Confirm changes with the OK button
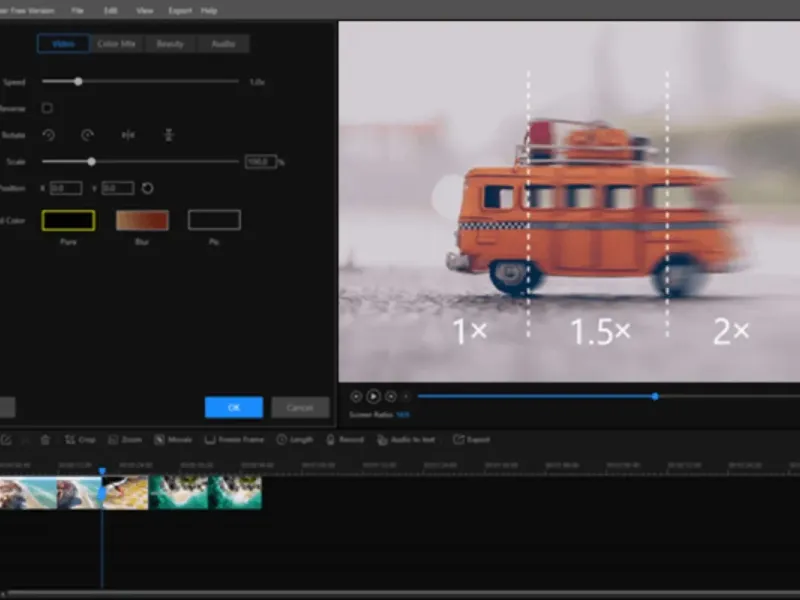This screenshot has width=800, height=600. (234, 407)
